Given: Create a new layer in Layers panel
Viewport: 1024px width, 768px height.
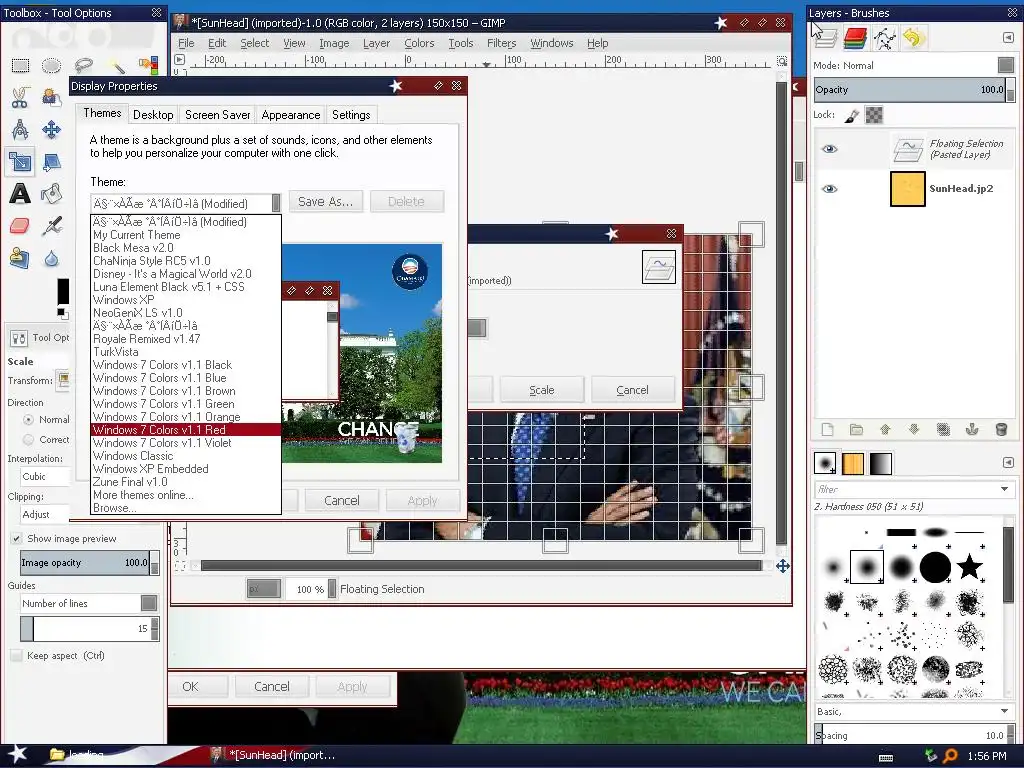Looking at the screenshot, I should pyautogui.click(x=827, y=429).
